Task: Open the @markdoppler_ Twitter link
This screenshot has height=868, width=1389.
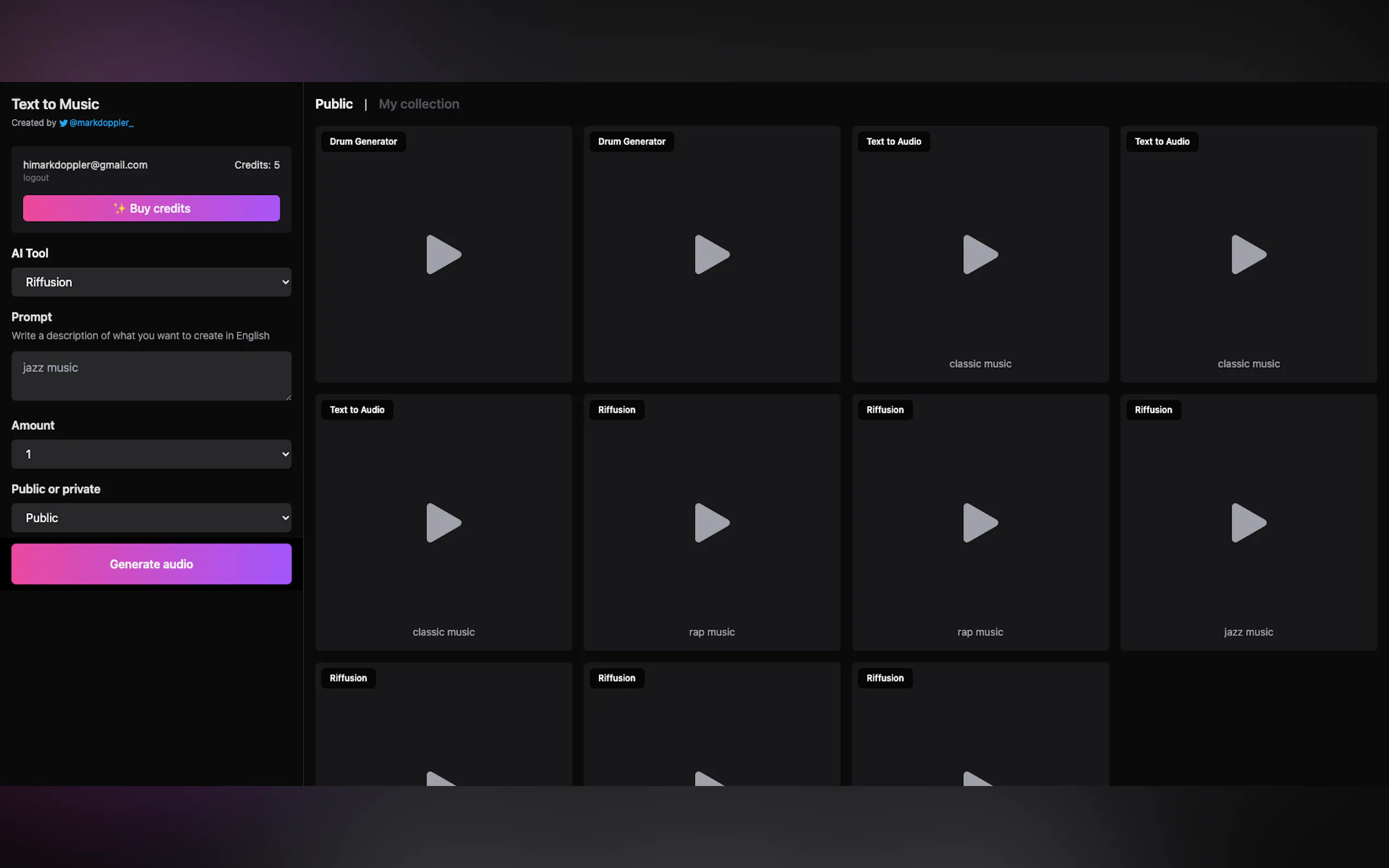Action: (x=102, y=123)
